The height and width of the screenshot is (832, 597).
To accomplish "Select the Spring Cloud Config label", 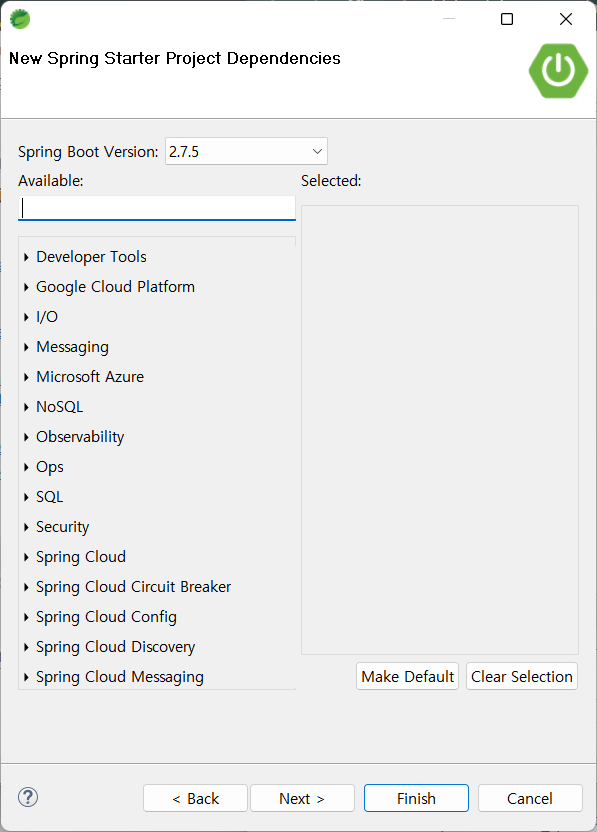I will 106,617.
